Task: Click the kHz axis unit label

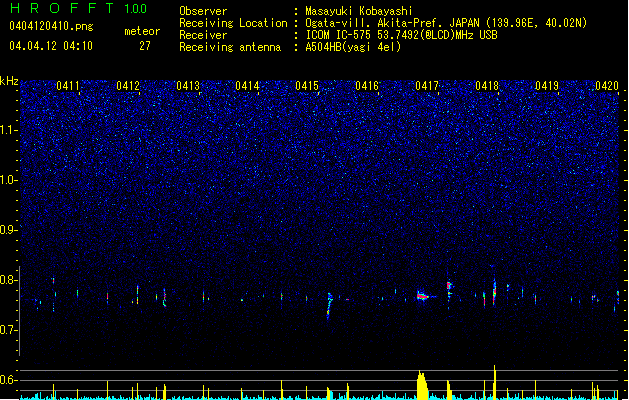Action: pos(9,81)
